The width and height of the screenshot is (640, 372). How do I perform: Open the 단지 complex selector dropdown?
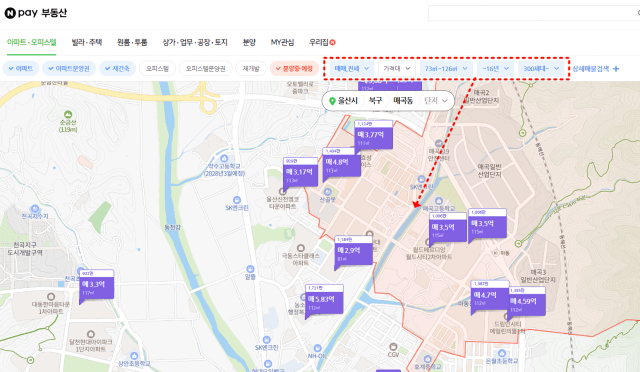tap(436, 100)
